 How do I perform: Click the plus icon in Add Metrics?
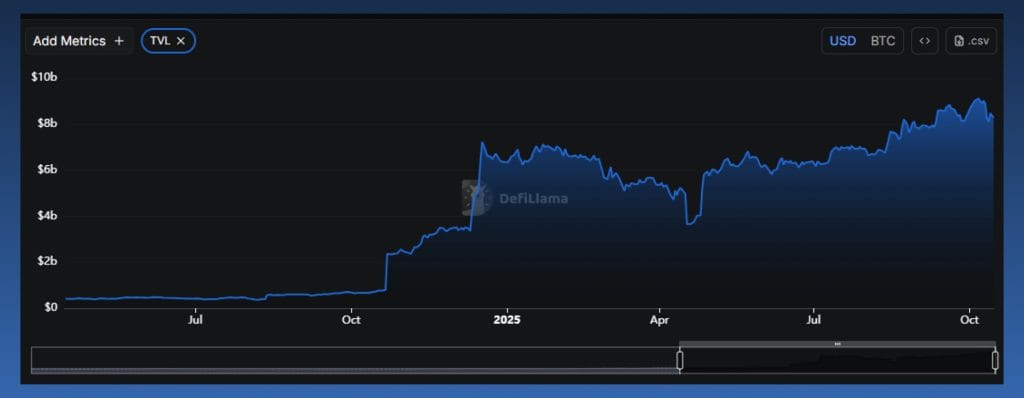(119, 41)
